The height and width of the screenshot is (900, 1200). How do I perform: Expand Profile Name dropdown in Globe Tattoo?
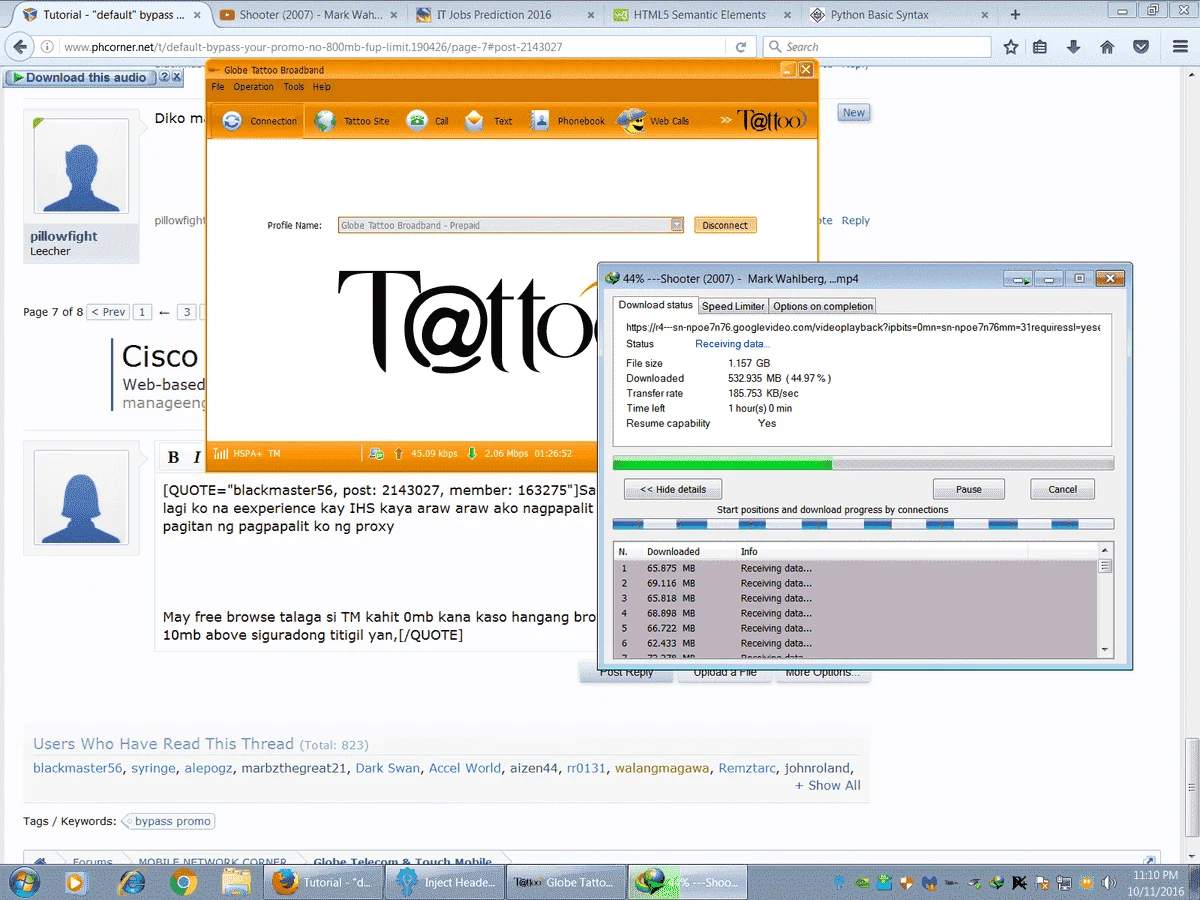tap(677, 225)
